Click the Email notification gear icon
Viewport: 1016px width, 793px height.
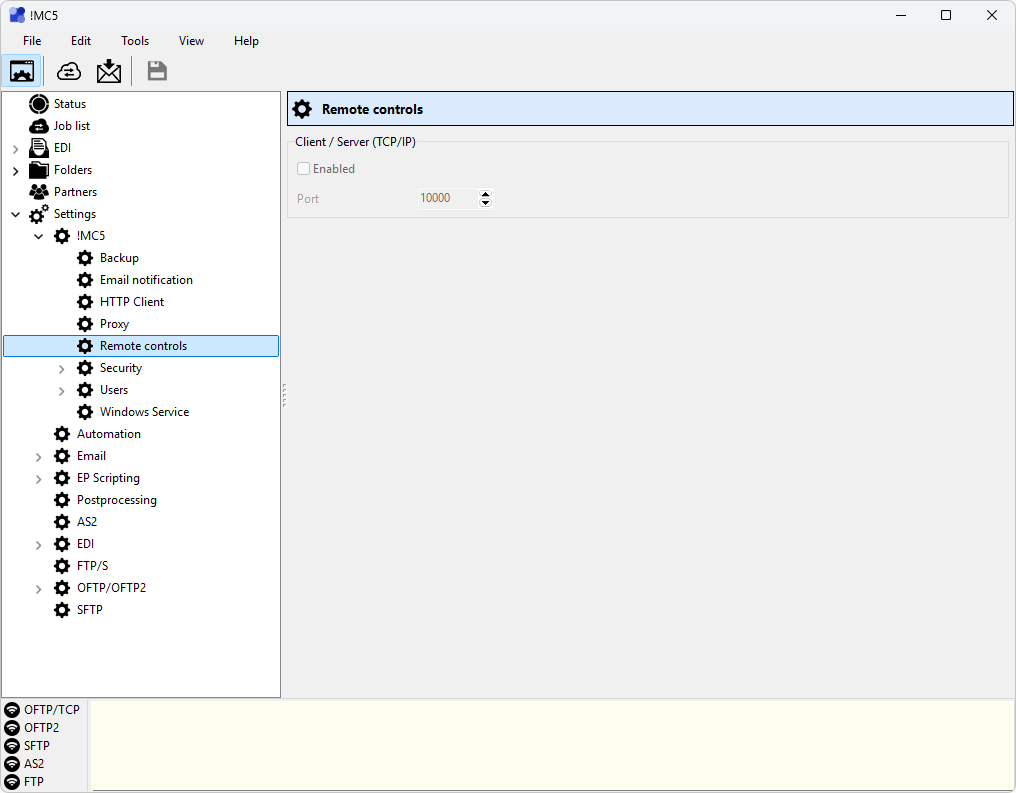tap(85, 280)
